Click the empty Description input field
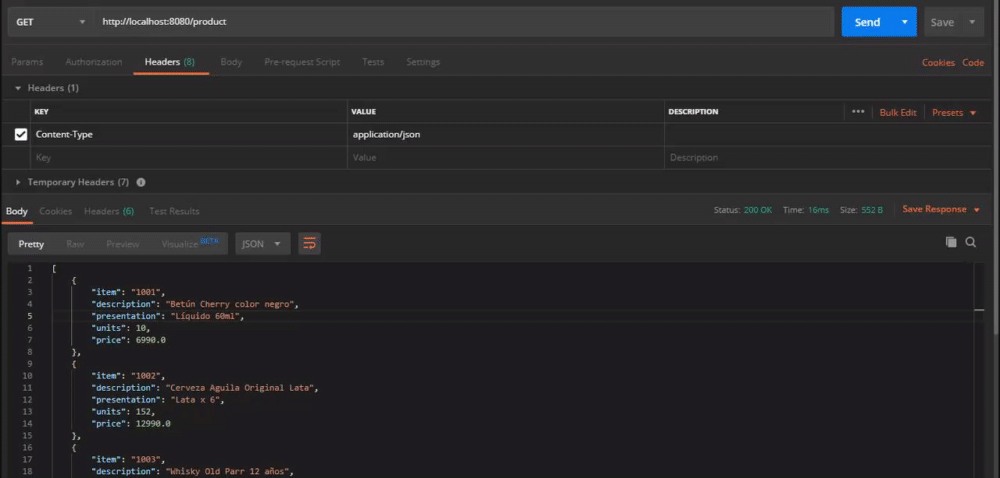 829,157
